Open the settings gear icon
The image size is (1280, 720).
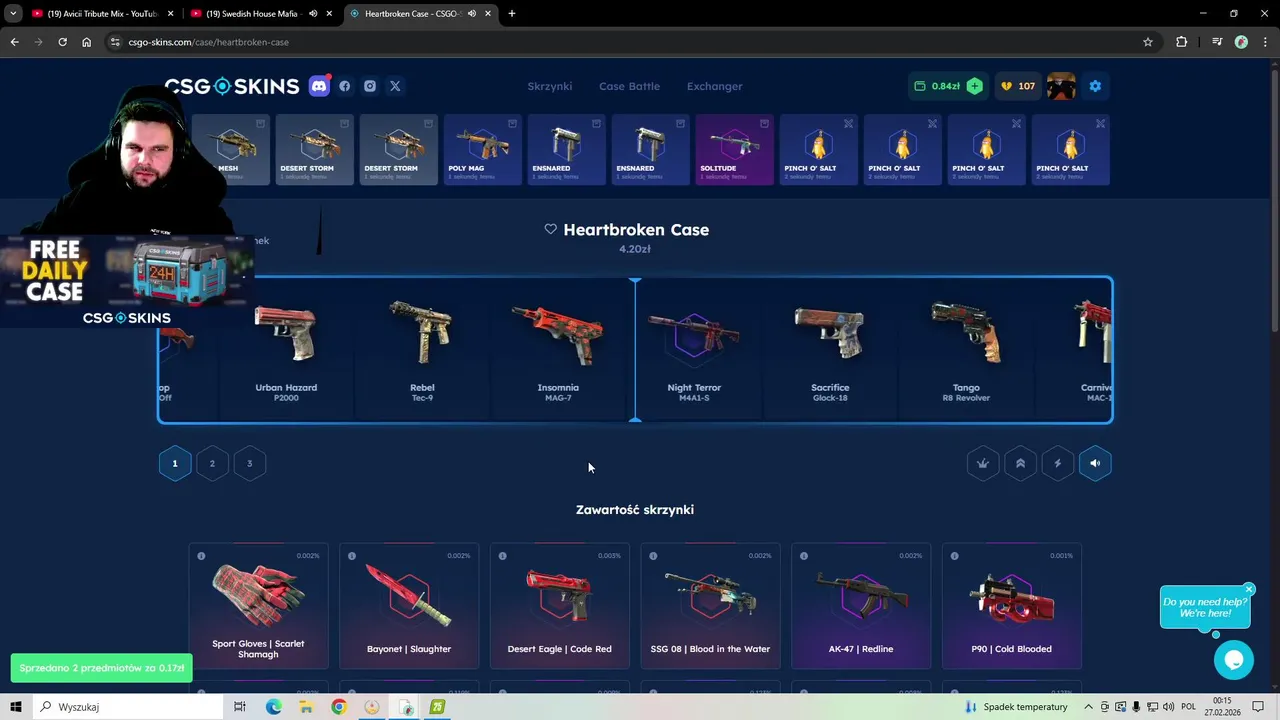1095,86
